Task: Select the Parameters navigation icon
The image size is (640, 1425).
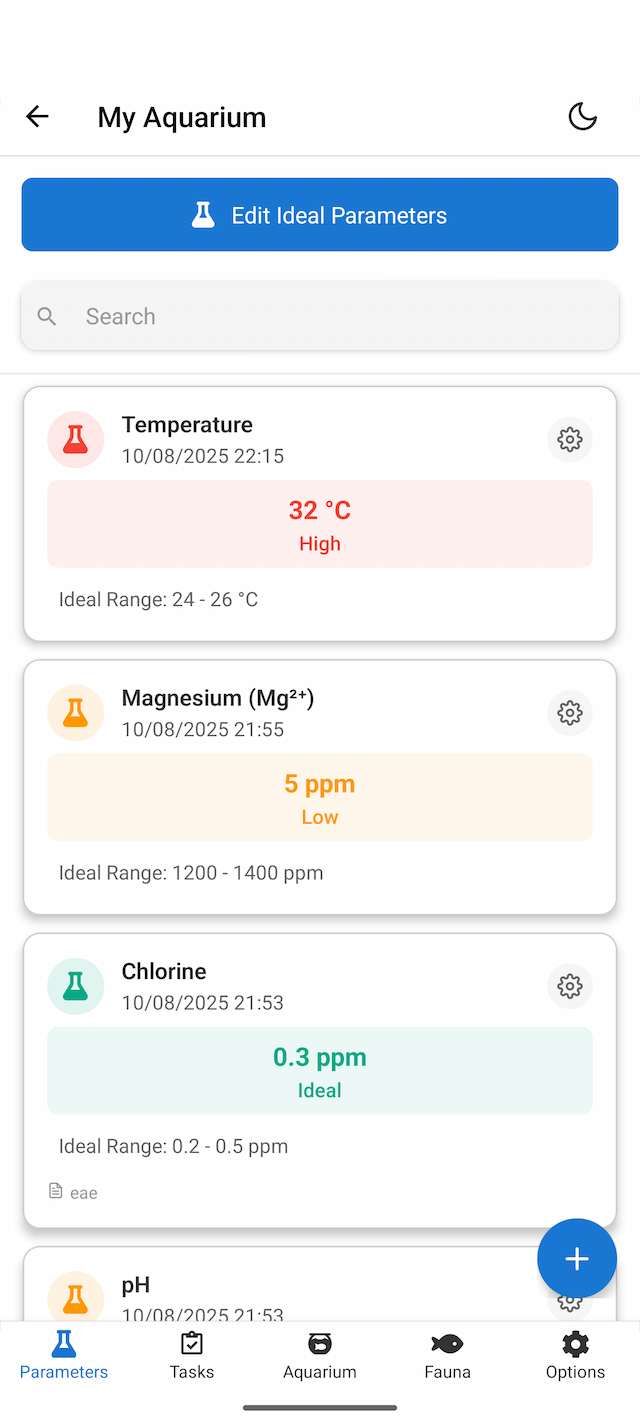Action: (x=63, y=1345)
